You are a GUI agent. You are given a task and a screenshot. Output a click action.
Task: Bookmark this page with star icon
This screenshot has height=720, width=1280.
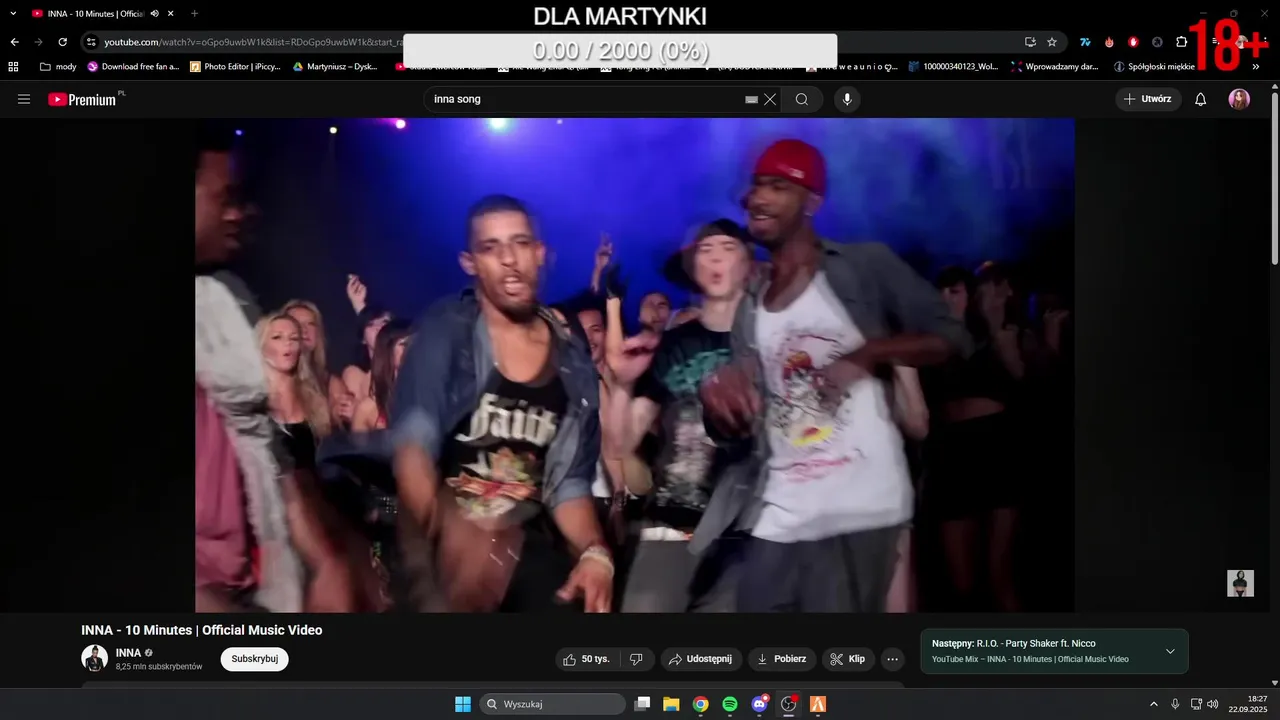click(x=1052, y=42)
